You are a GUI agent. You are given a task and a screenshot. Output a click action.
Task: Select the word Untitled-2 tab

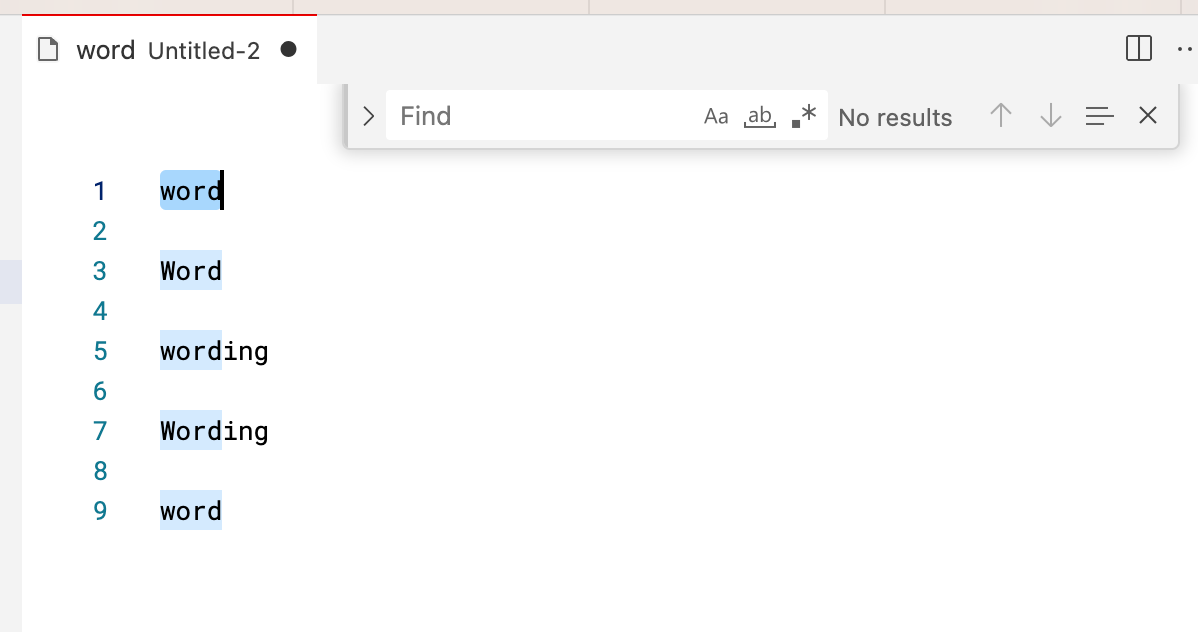pyautogui.click(x=203, y=49)
